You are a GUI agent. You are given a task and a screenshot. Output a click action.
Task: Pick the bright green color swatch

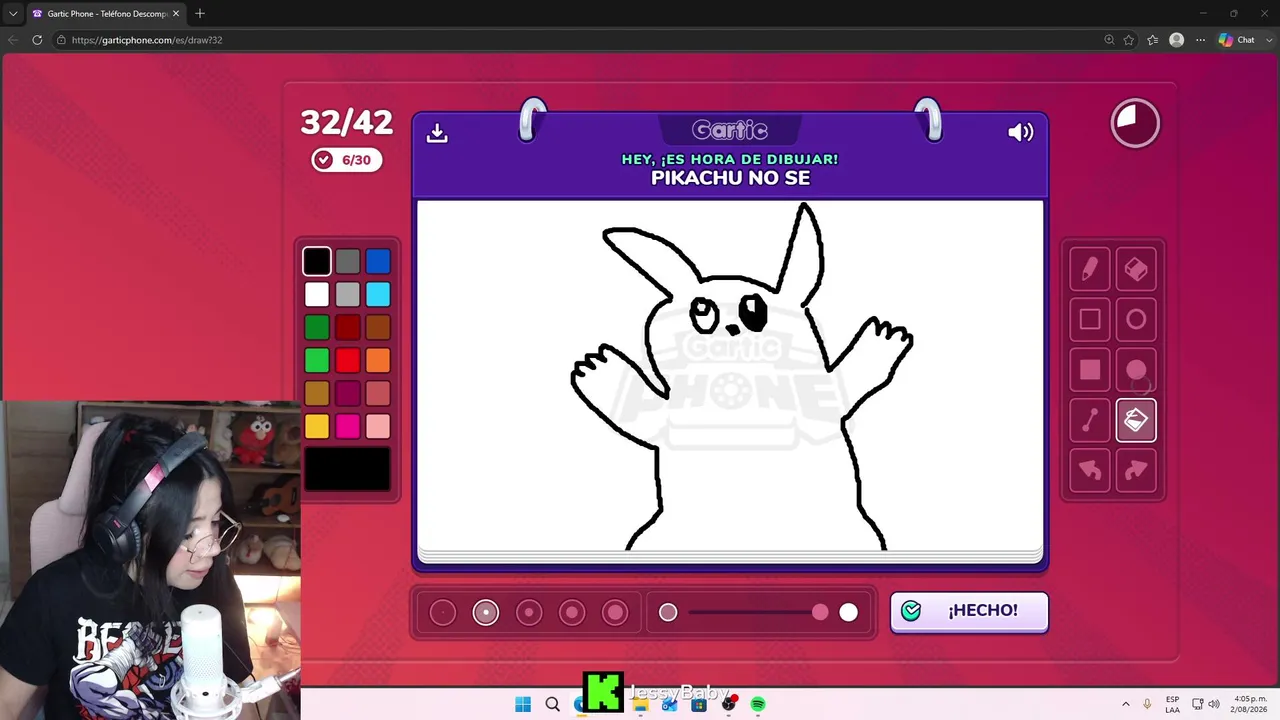pos(317,360)
